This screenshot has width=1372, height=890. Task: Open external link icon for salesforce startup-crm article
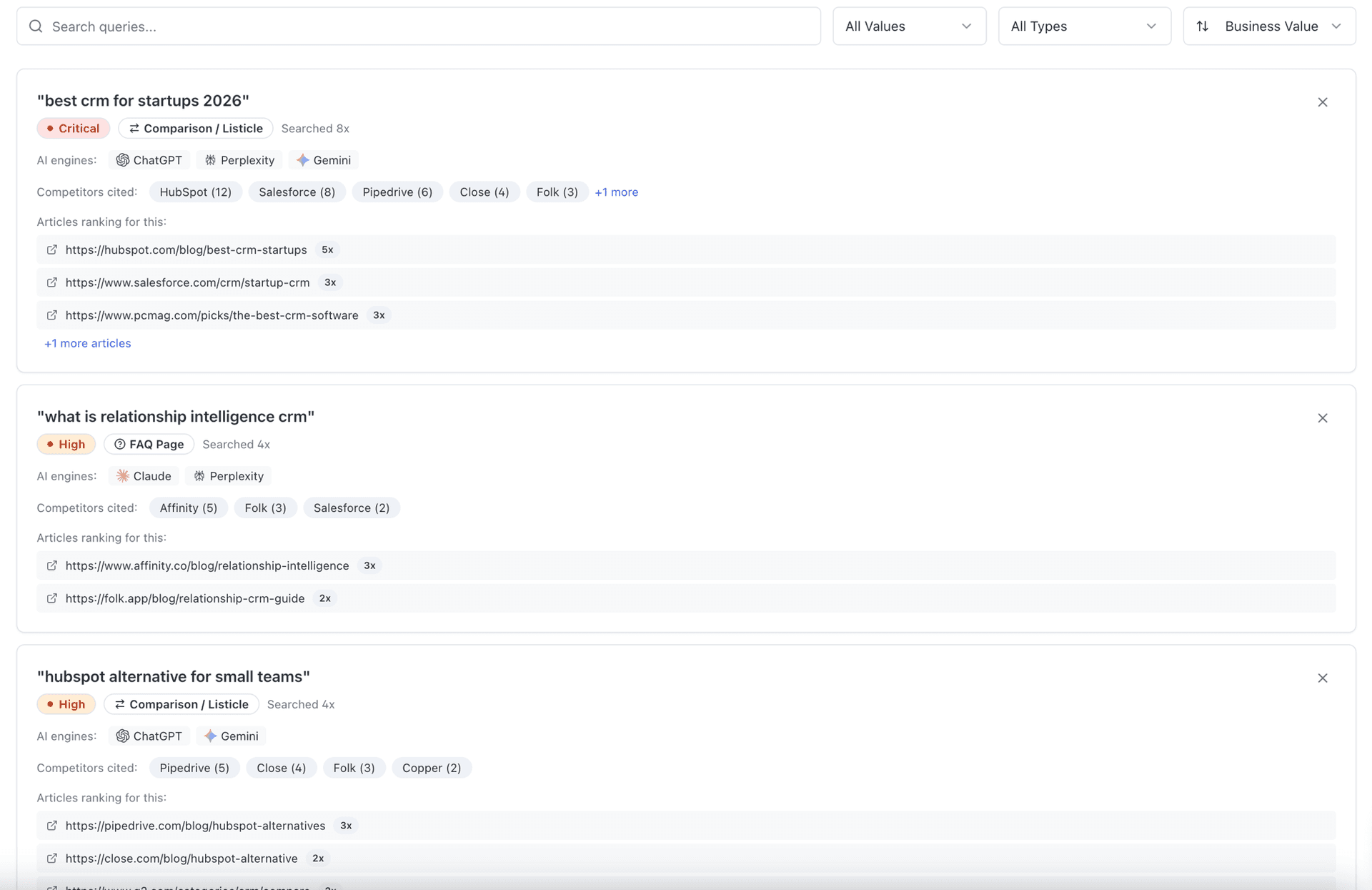pos(52,282)
